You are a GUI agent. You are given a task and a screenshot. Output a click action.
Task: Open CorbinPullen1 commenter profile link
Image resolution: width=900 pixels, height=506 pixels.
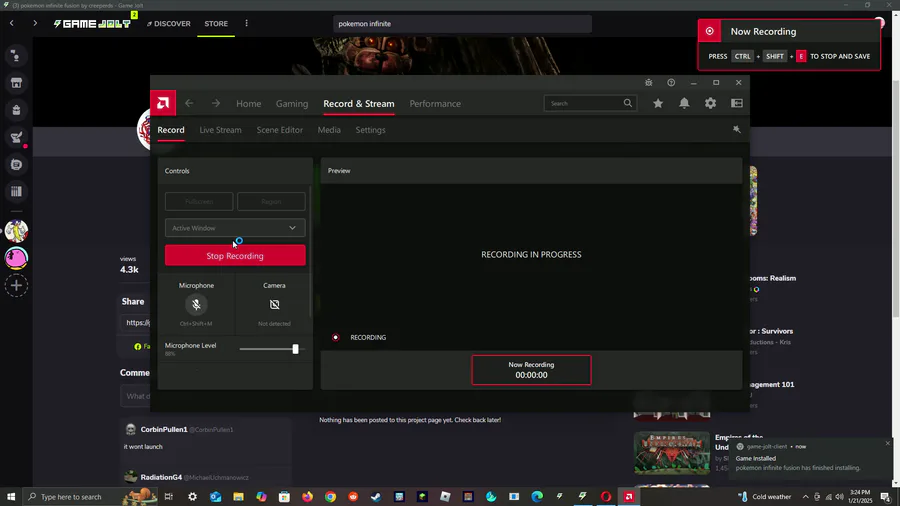click(164, 429)
